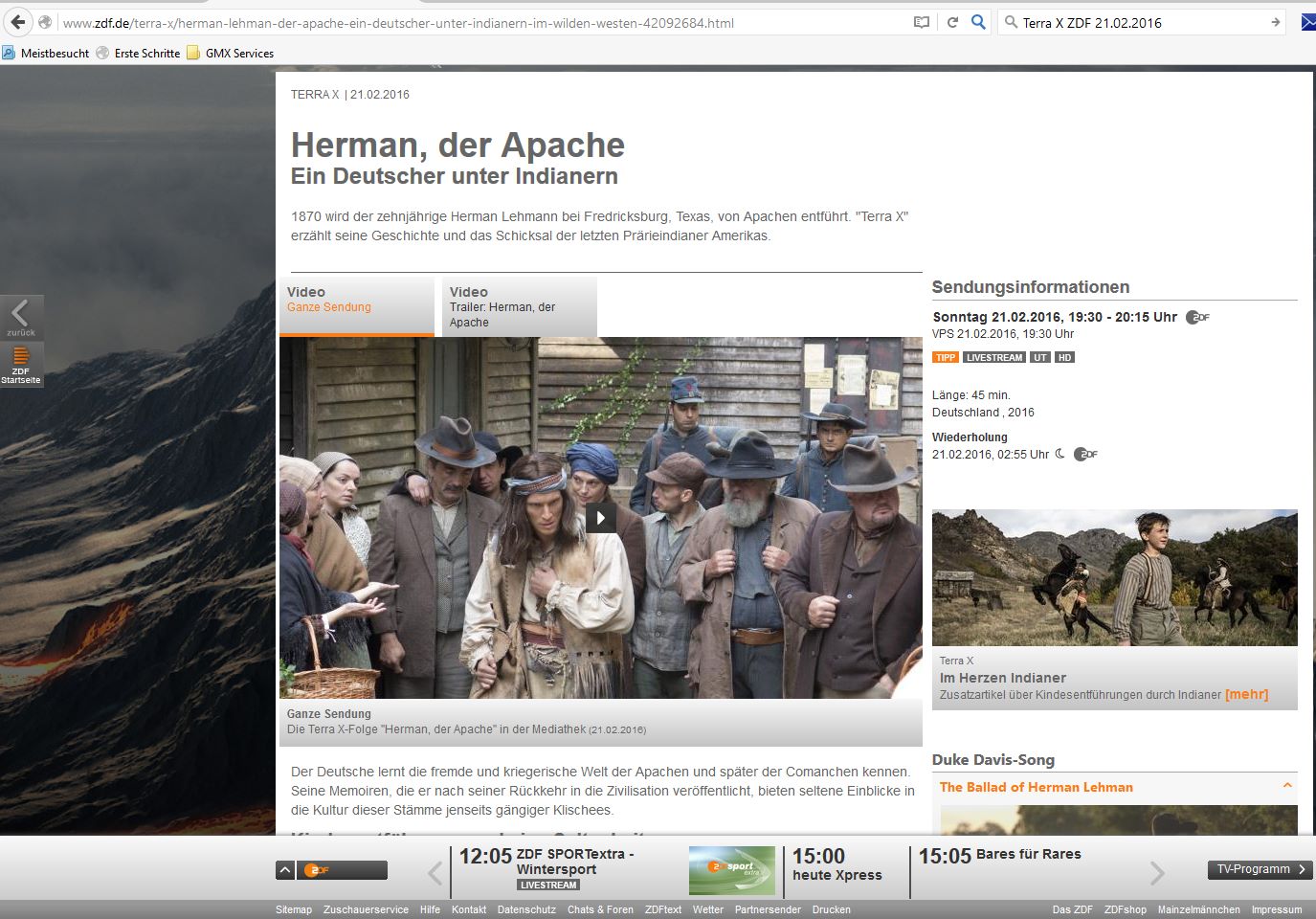Screen dimensions: 1316x919
Task: Expand the ZDF channel bar up arrow
Action: [285, 870]
